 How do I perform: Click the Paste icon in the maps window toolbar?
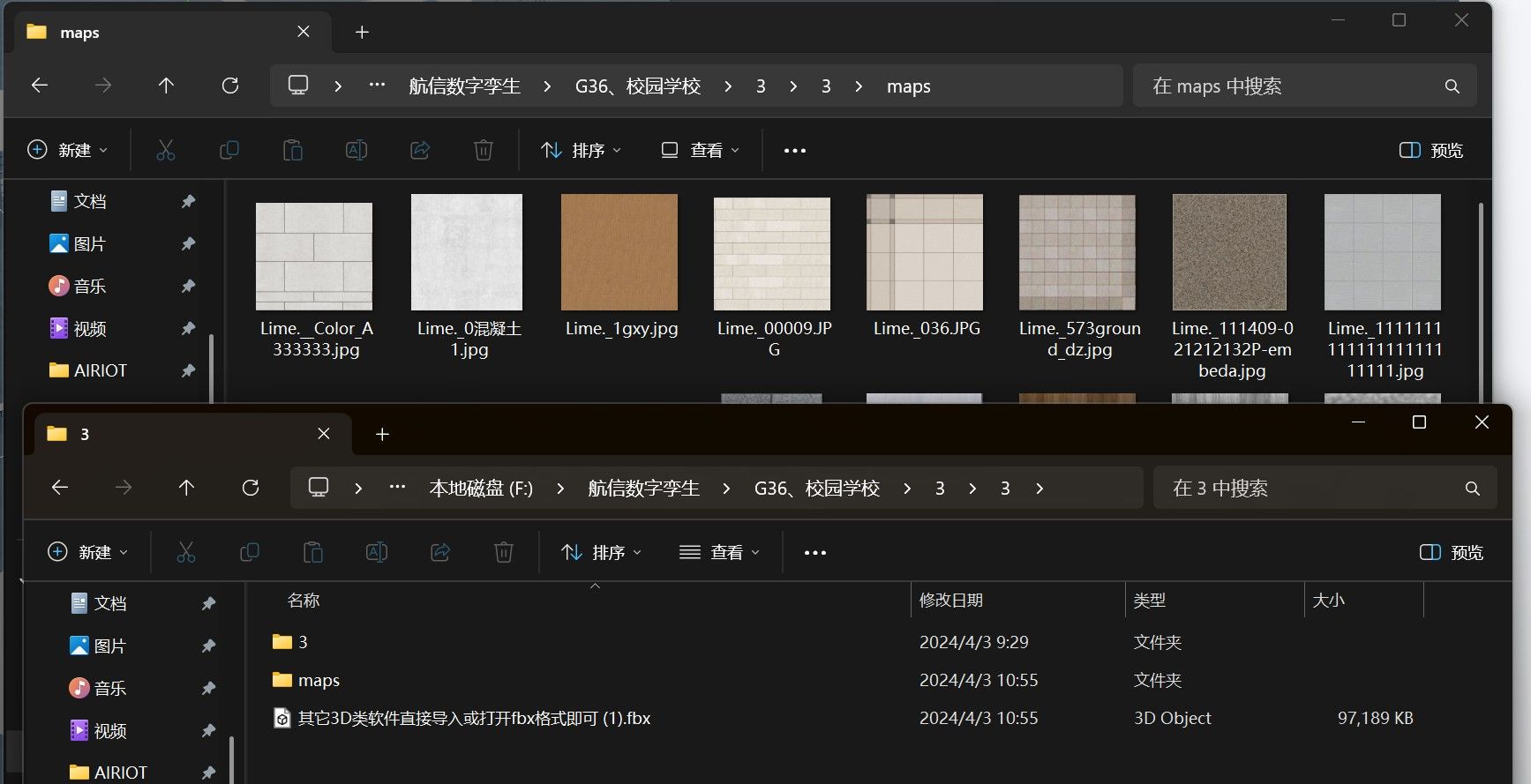[x=293, y=150]
